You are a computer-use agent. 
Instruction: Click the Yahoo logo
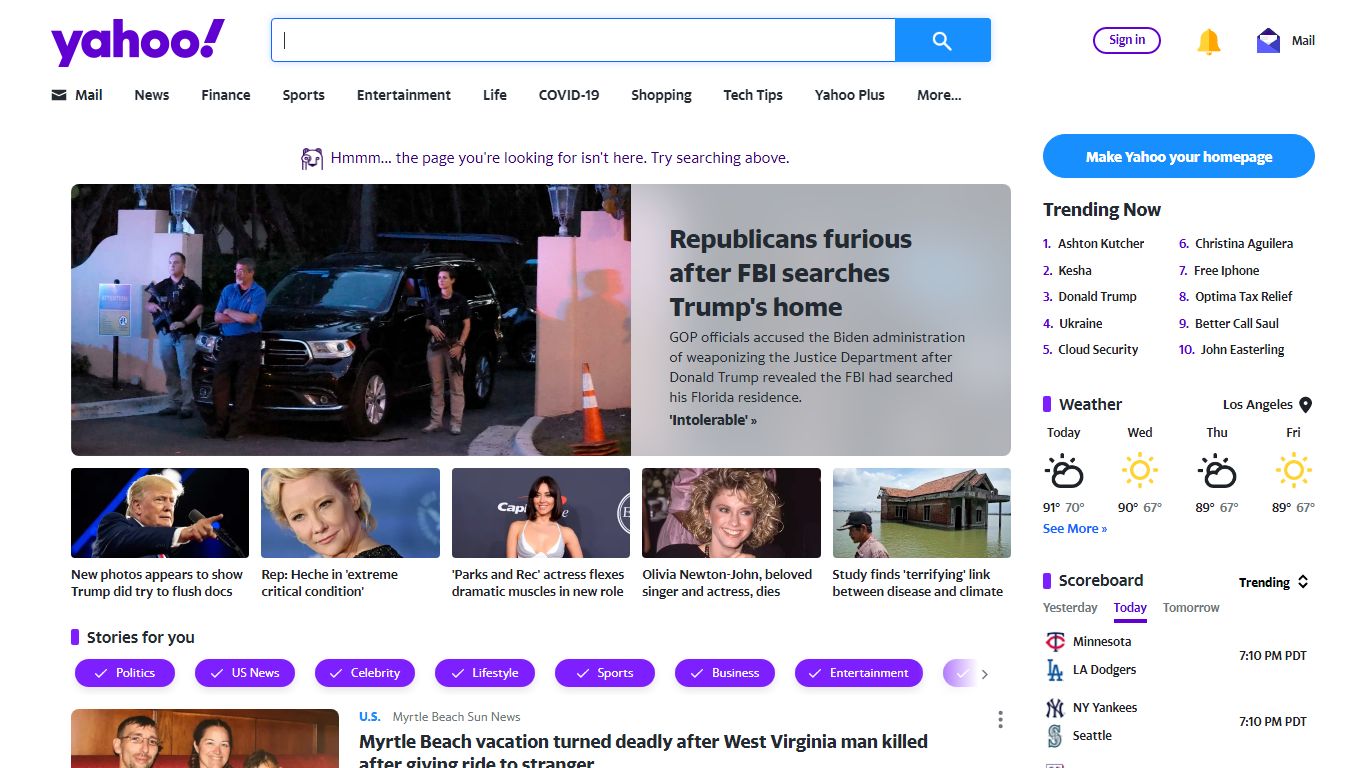[138, 42]
